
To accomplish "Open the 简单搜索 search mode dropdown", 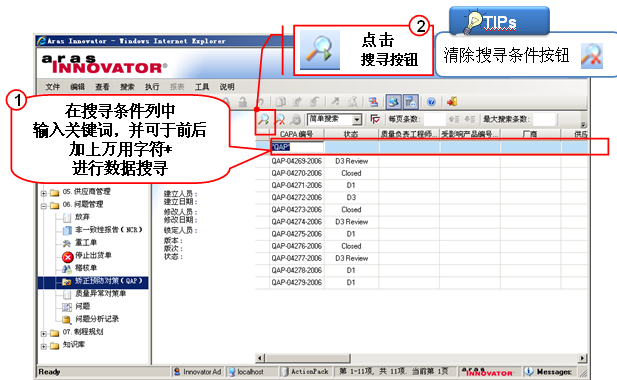I will [356, 119].
